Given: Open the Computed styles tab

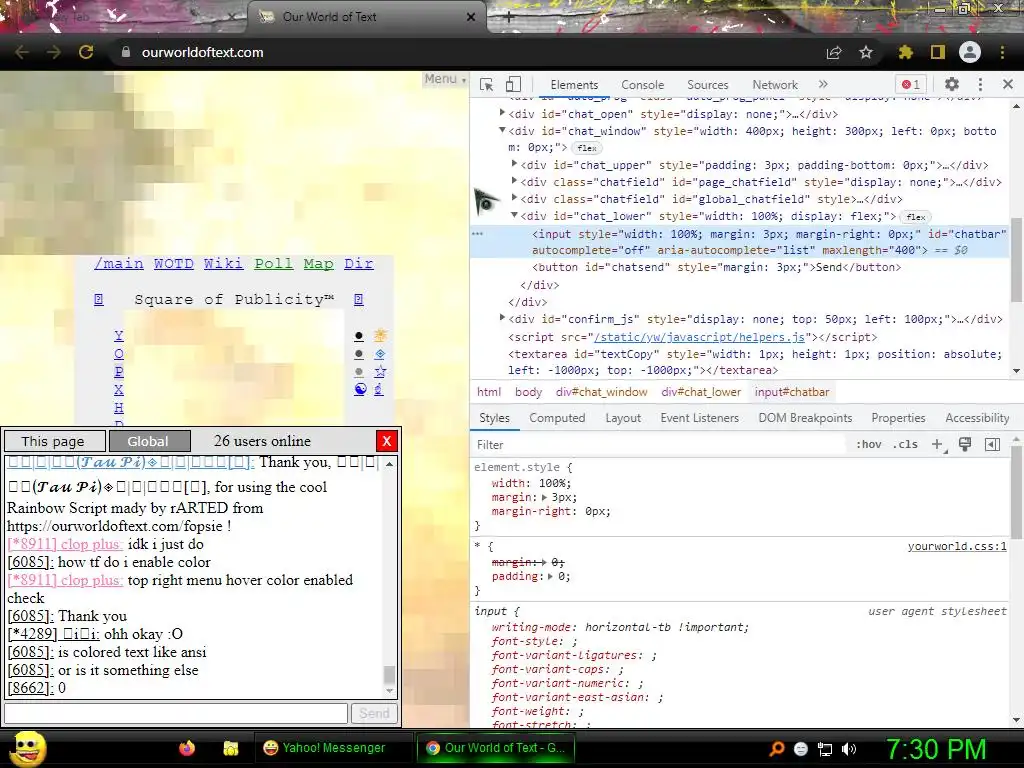Looking at the screenshot, I should [557, 418].
